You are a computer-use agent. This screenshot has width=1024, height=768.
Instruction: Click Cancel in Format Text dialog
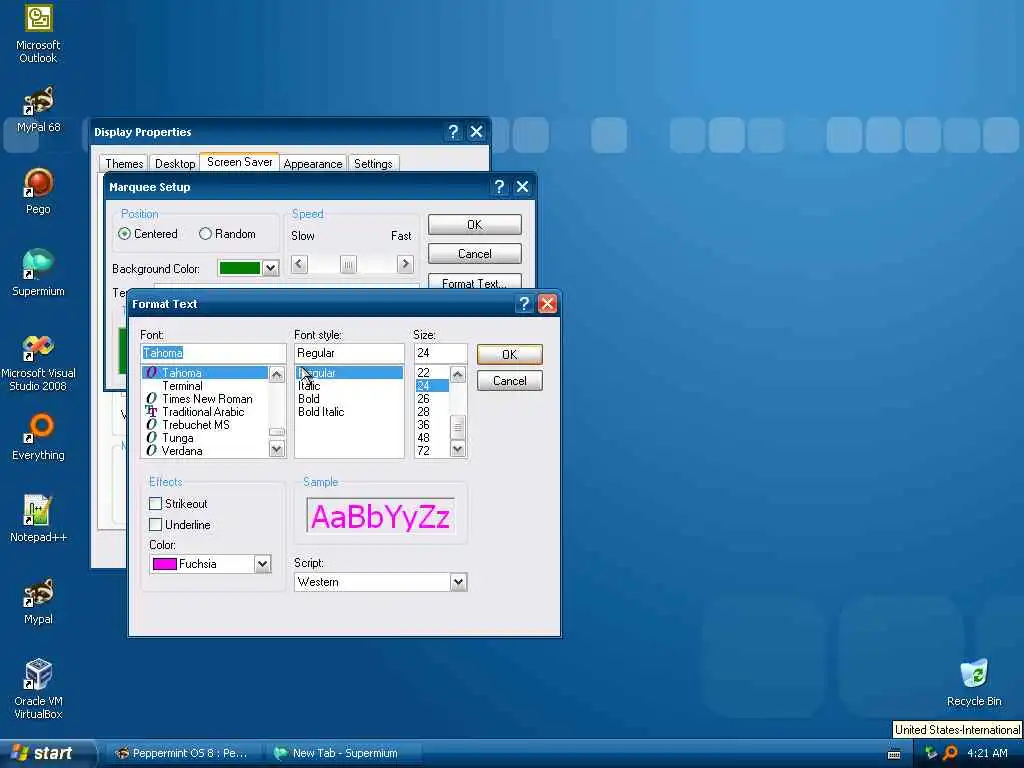coord(509,381)
